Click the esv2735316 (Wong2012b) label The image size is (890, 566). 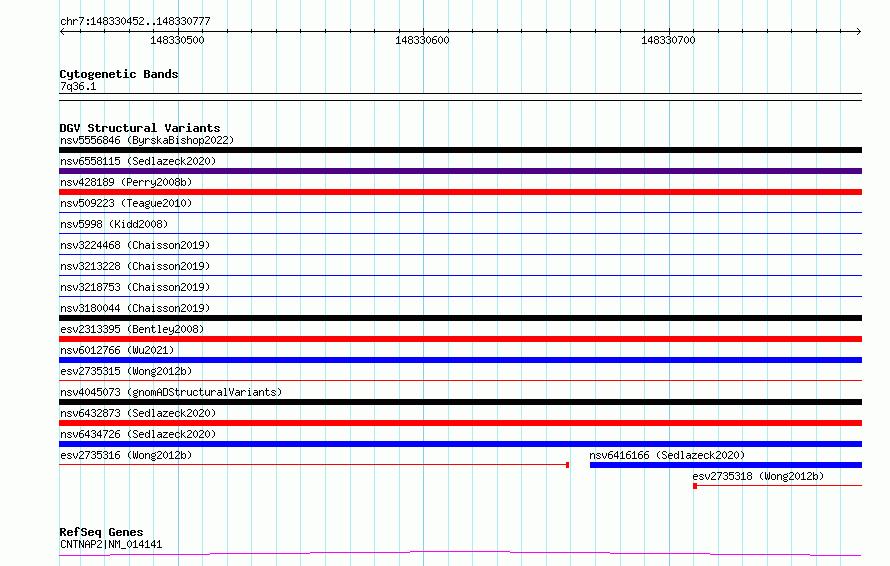[126, 455]
